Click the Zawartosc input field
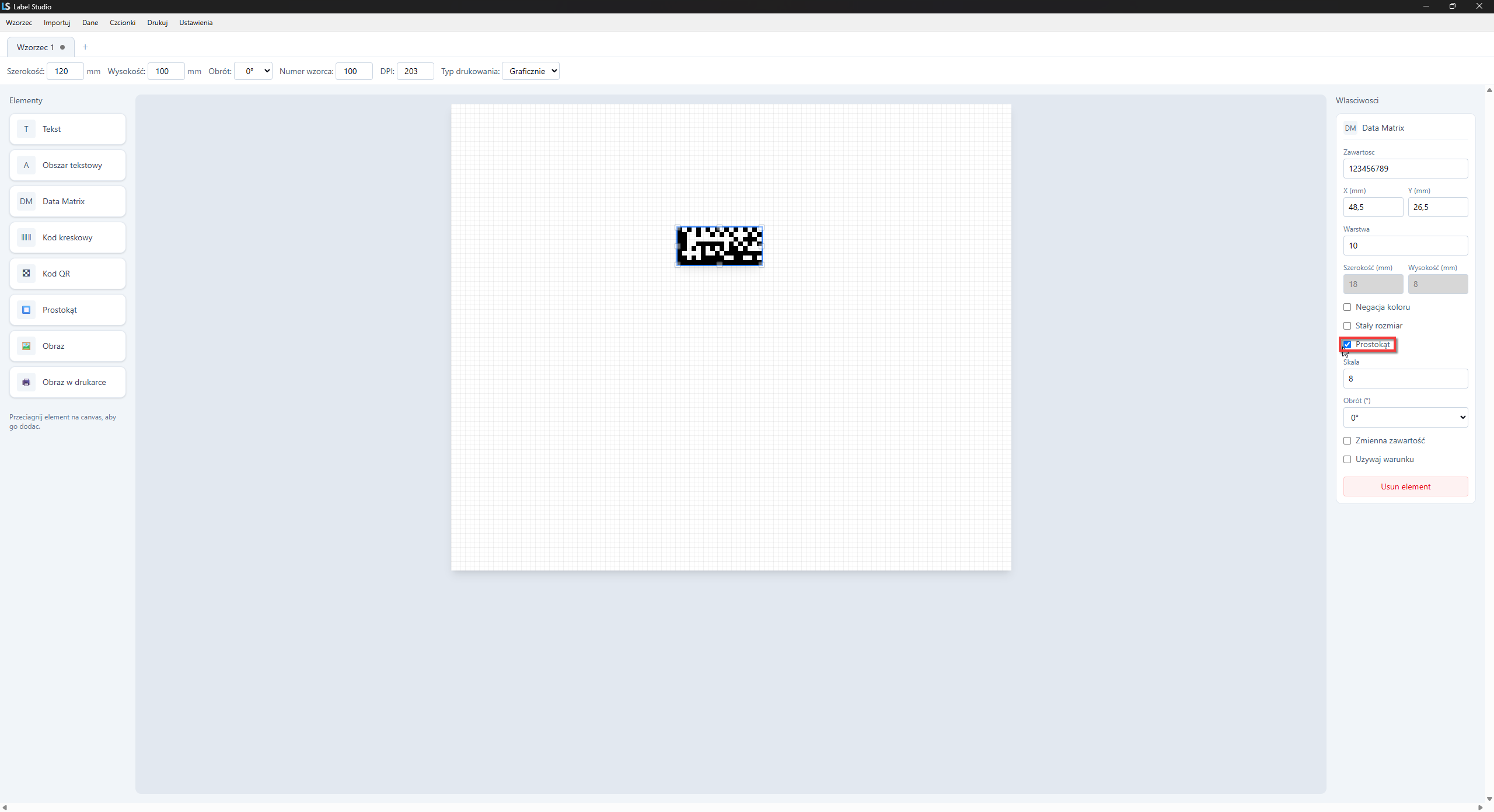1494x812 pixels. click(1405, 169)
